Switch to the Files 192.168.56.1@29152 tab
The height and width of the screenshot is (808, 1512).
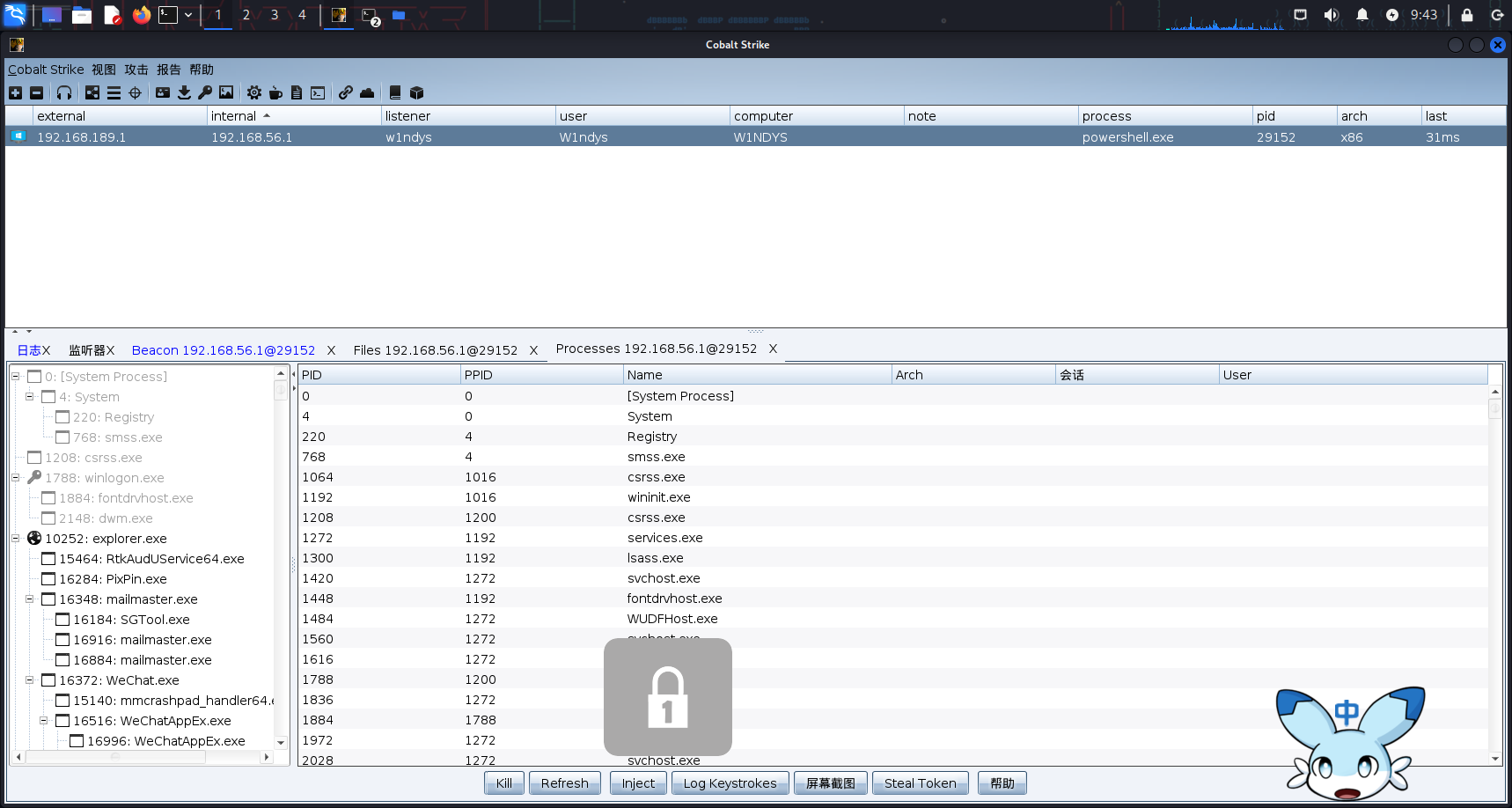tap(435, 350)
